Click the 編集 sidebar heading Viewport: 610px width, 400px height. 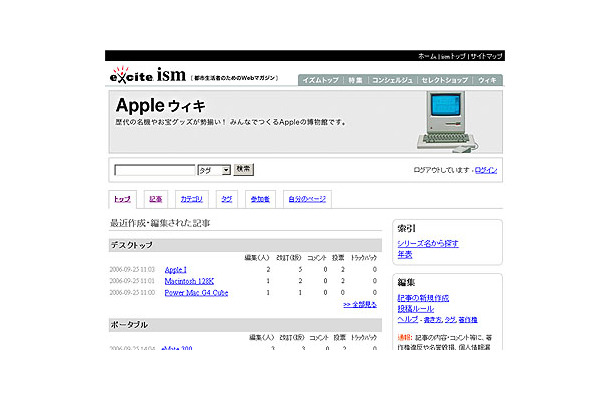(x=406, y=282)
